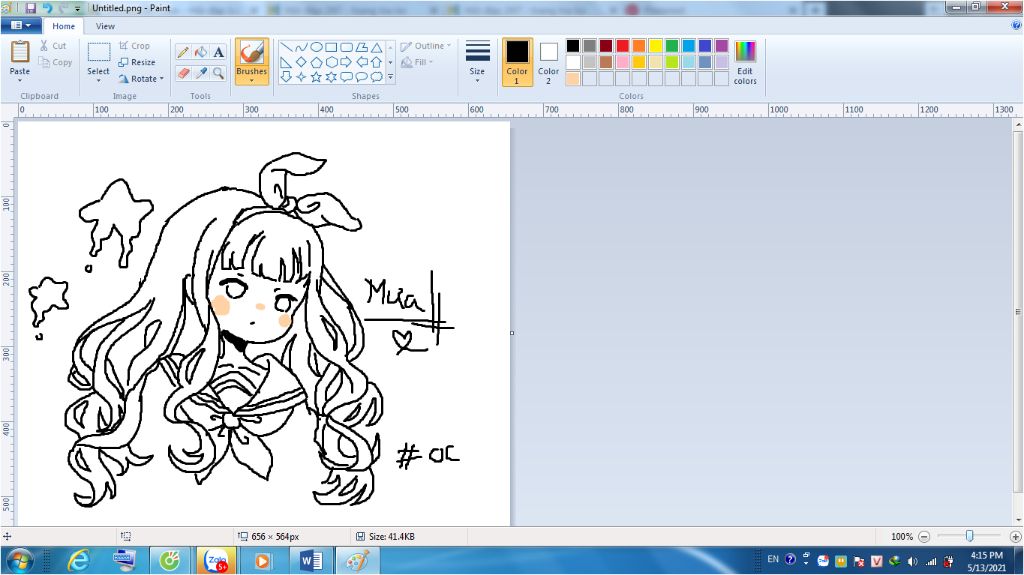Open Zalo from the taskbar
This screenshot has height=575, width=1024.
click(216, 561)
